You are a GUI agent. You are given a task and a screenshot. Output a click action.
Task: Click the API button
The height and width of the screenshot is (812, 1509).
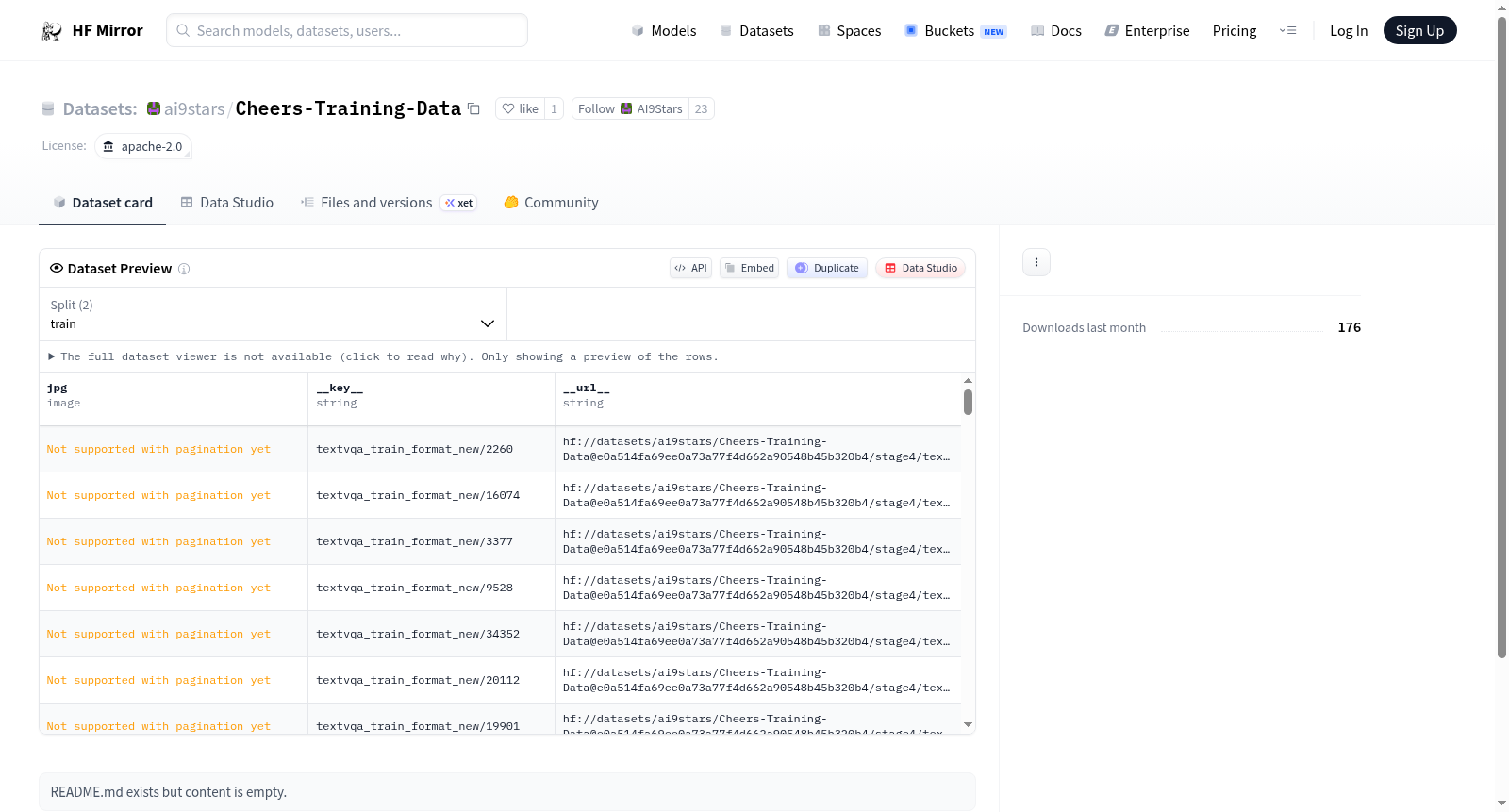690,269
